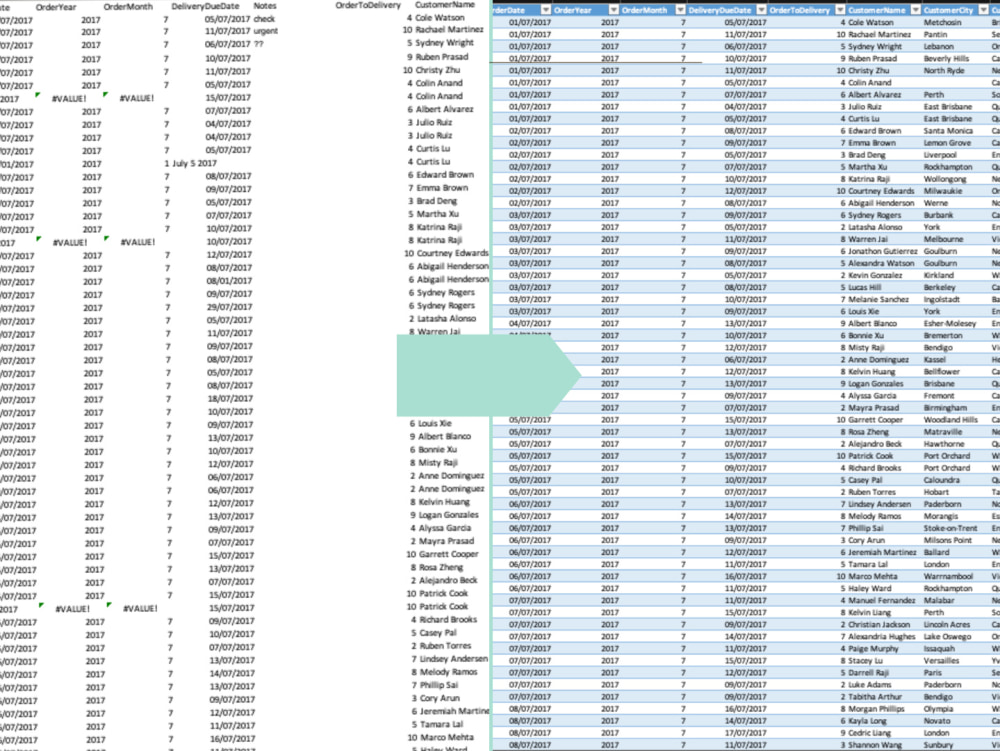Select Lindsey Andersen in the left sheet

click(454, 659)
